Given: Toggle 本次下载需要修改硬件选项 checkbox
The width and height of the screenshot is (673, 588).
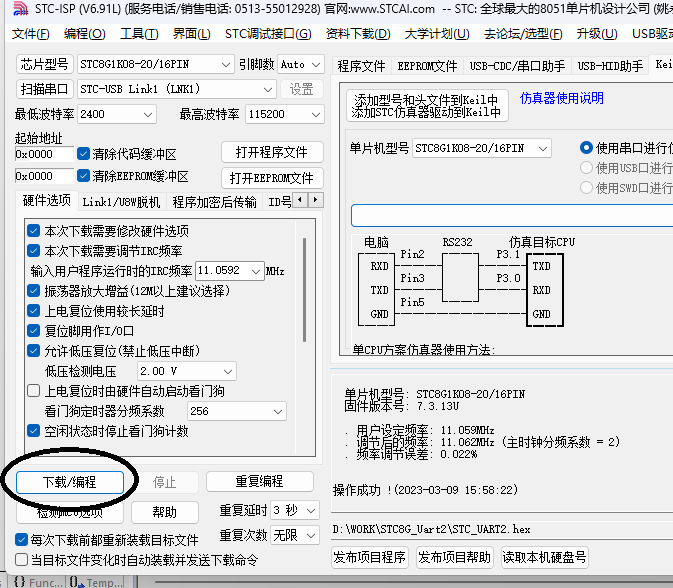Looking at the screenshot, I should [33, 230].
